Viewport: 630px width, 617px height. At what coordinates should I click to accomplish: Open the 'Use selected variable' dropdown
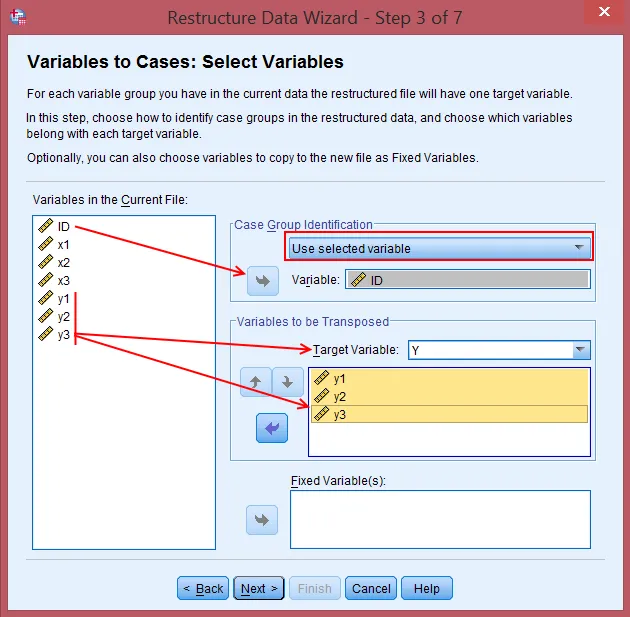[439, 248]
